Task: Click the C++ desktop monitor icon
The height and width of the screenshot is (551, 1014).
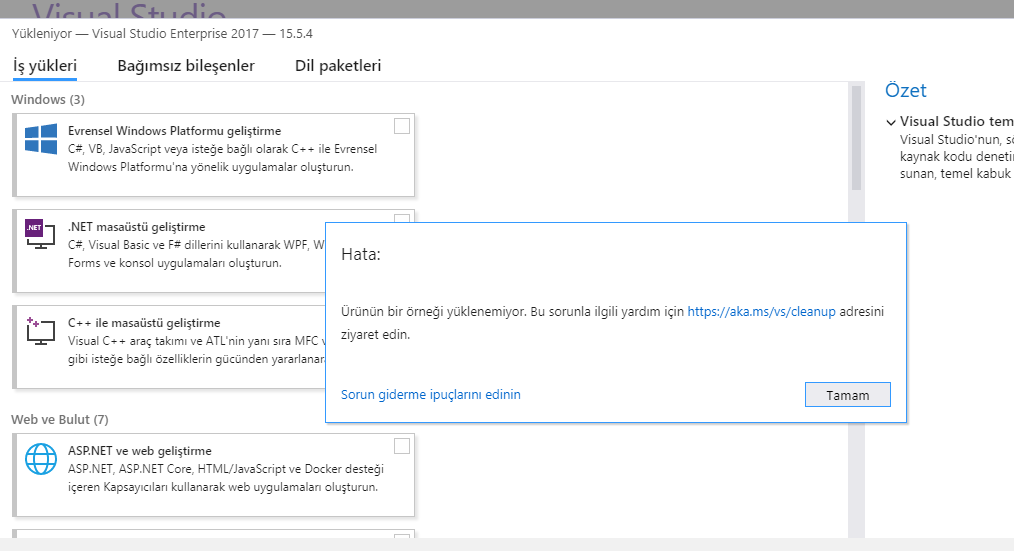Action: [40, 330]
